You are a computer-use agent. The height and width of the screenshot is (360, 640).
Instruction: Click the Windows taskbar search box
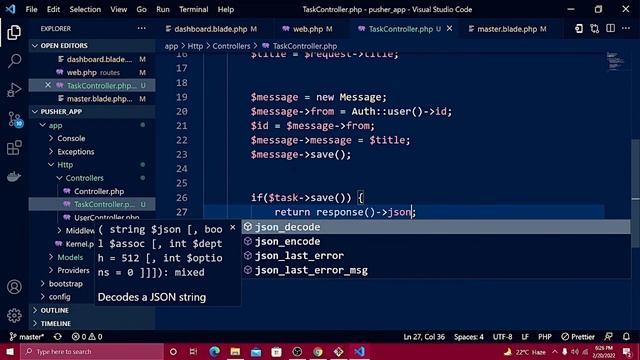(92, 351)
